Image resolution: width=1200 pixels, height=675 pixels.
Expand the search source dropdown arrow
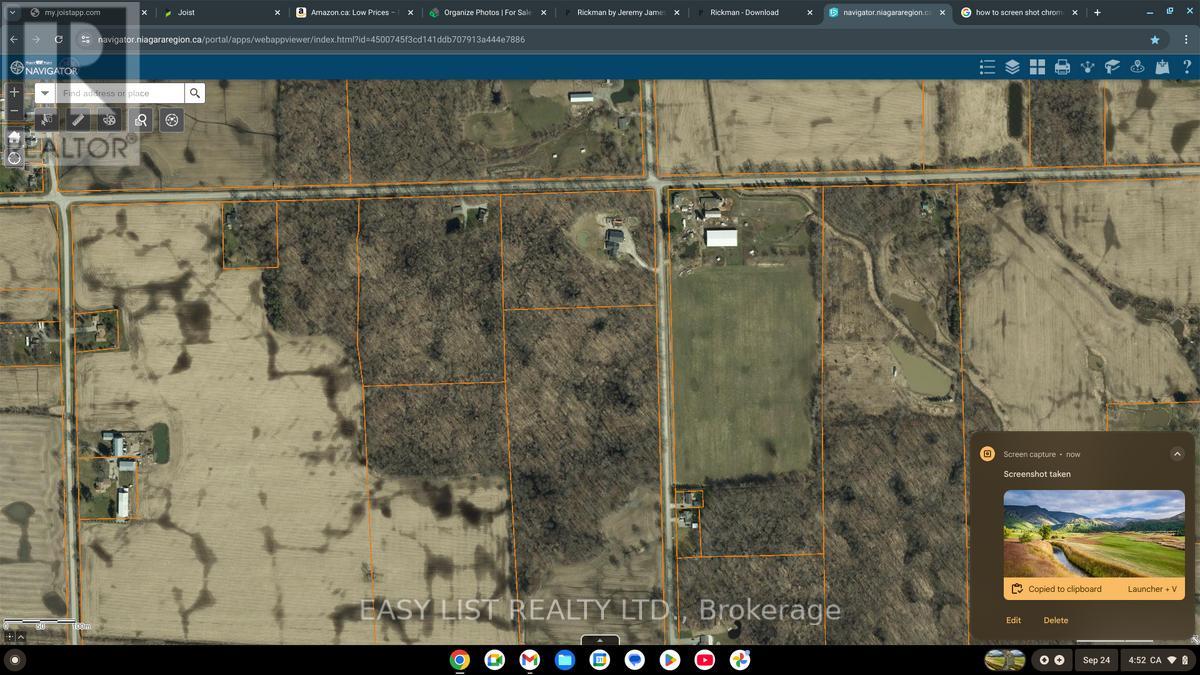pos(44,92)
